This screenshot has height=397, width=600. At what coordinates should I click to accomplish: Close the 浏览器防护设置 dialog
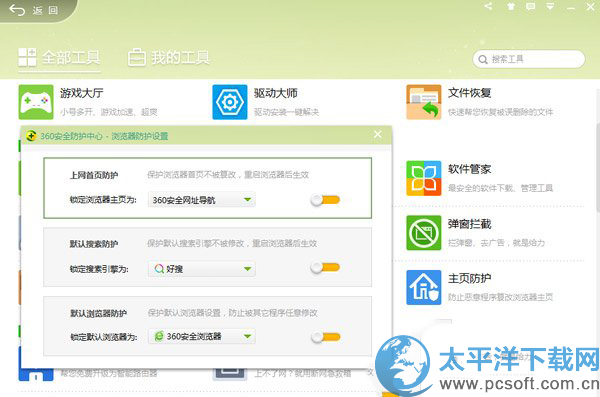[378, 134]
